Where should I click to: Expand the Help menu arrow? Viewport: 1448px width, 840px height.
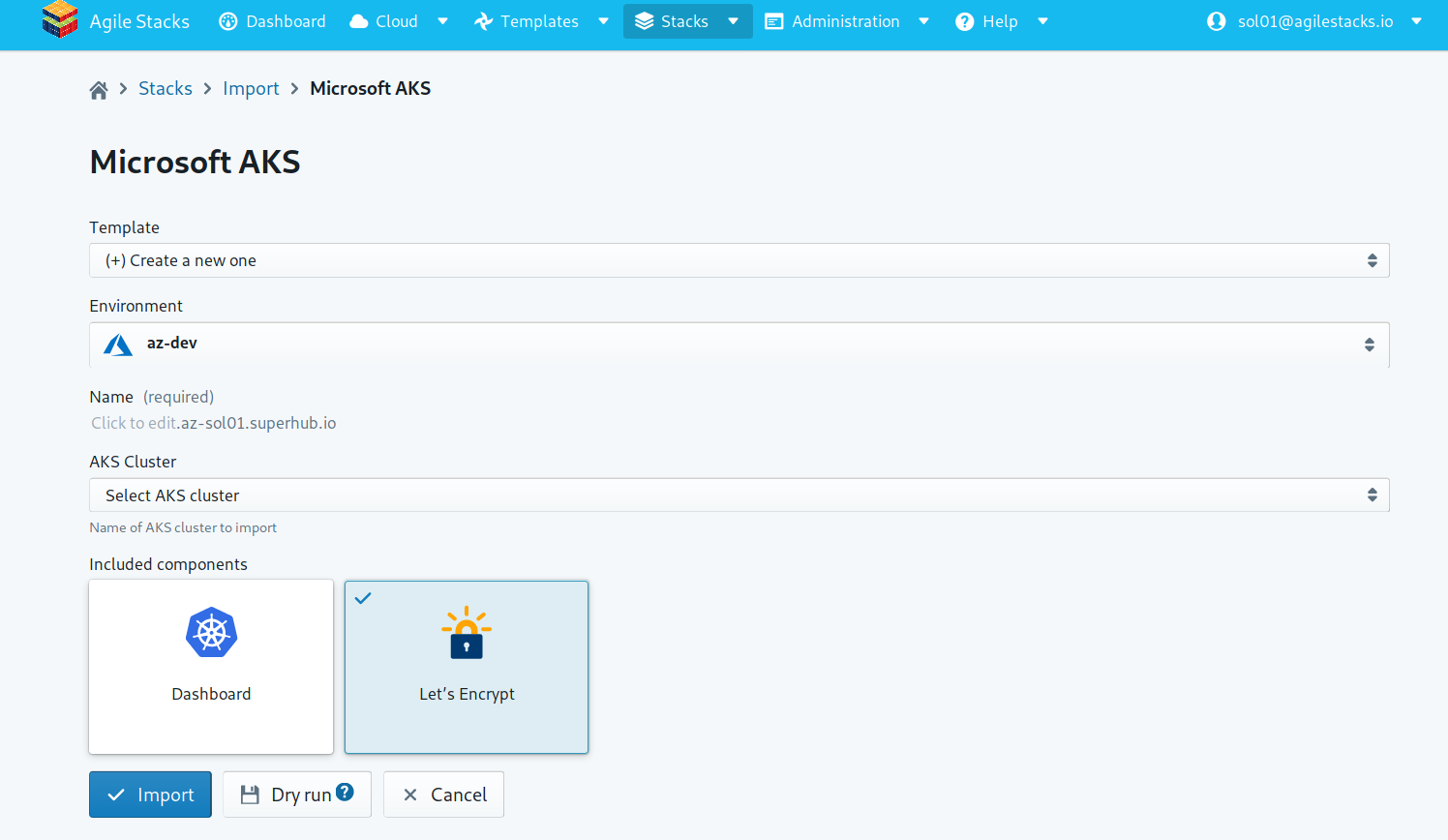coord(1042,21)
